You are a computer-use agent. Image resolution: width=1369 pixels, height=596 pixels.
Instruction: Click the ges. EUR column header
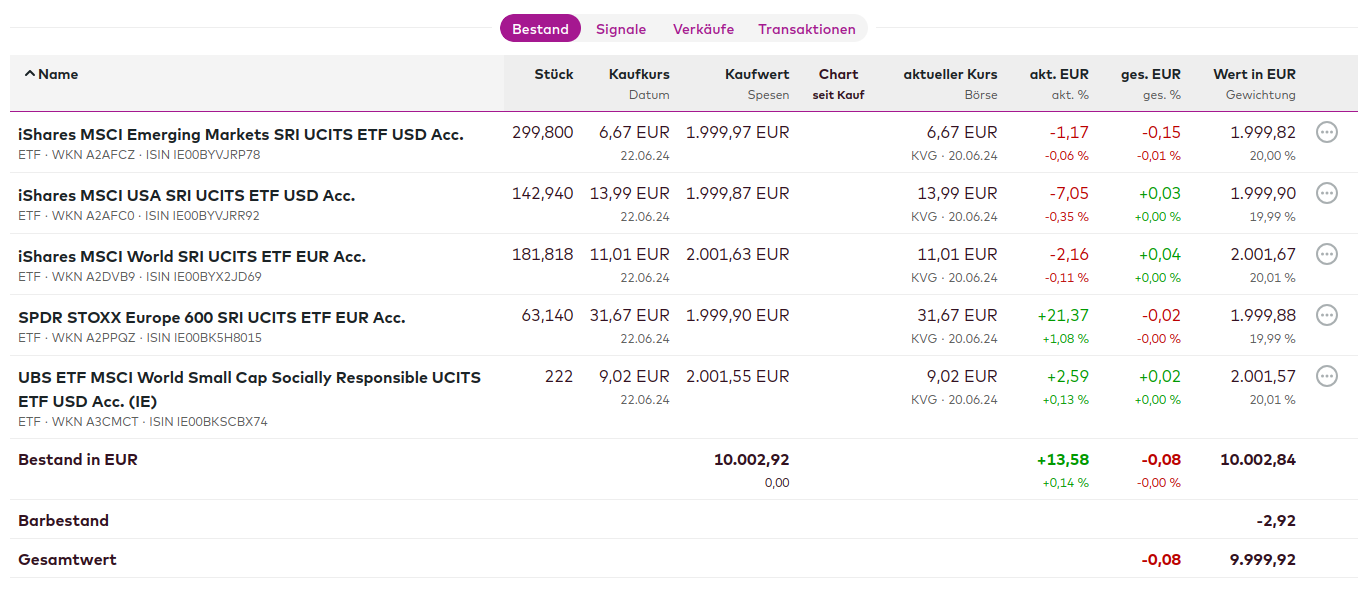click(x=1150, y=74)
